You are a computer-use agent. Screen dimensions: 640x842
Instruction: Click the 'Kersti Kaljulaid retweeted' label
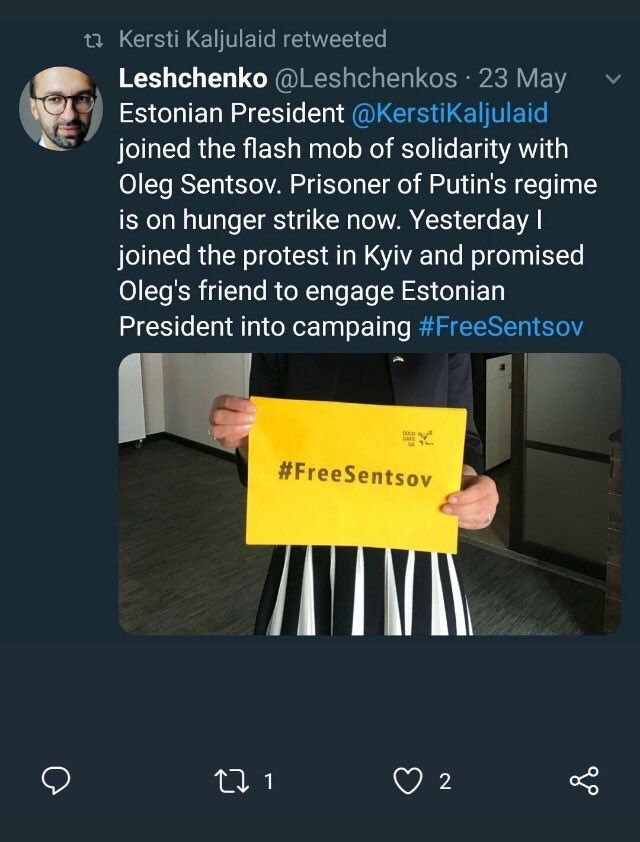click(x=252, y=40)
